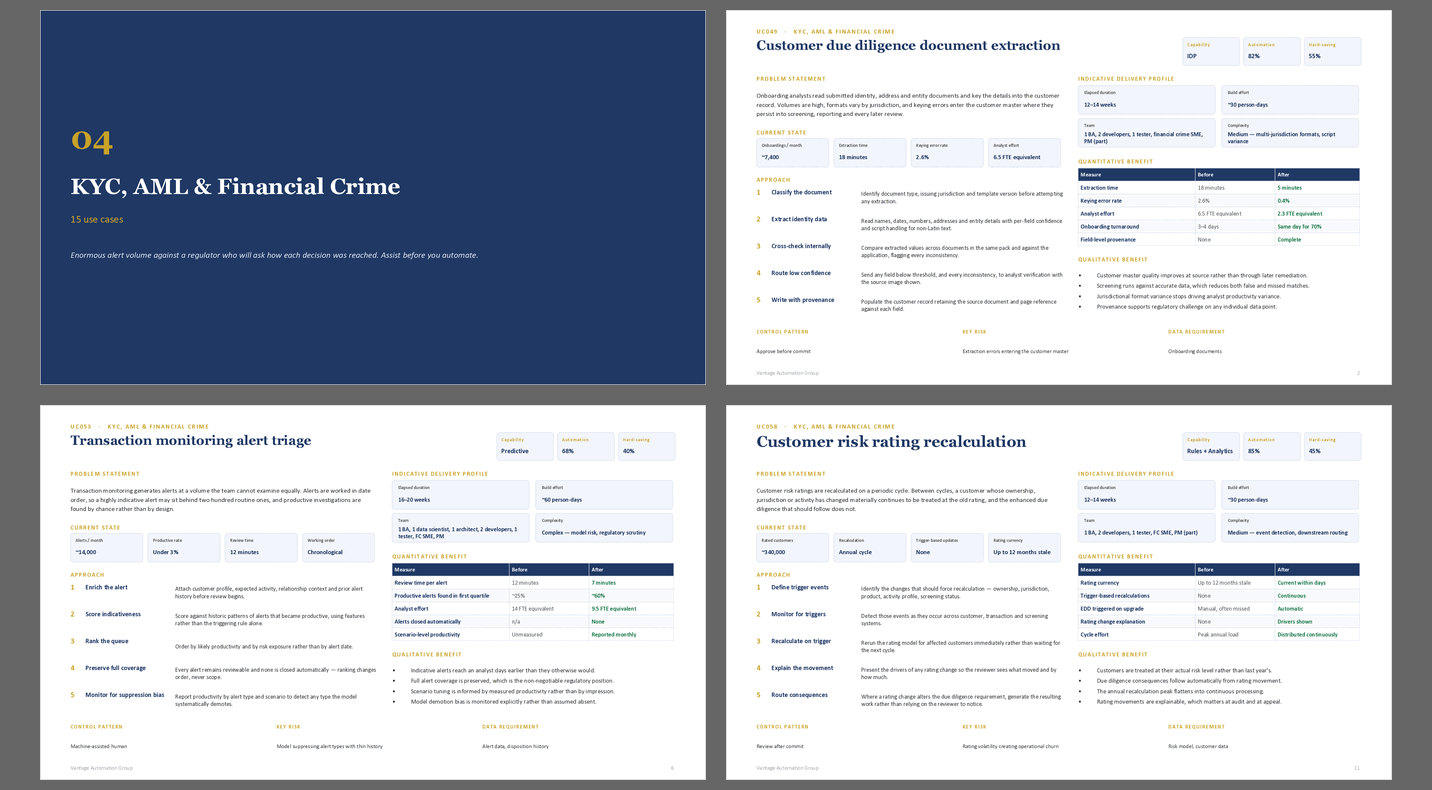Click the "IDP" capability value
Viewport: 1432px width, 790px height.
point(1192,56)
